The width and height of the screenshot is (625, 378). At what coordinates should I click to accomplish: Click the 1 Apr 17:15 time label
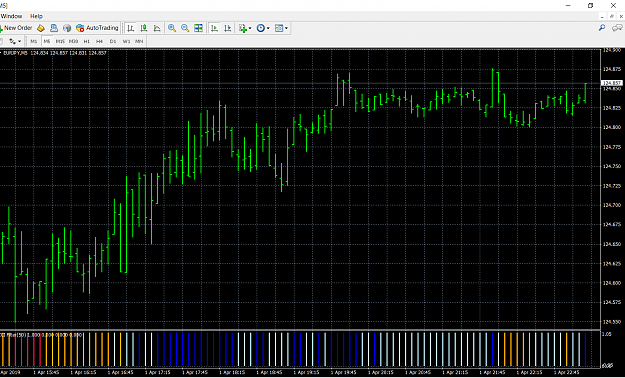tap(158, 372)
